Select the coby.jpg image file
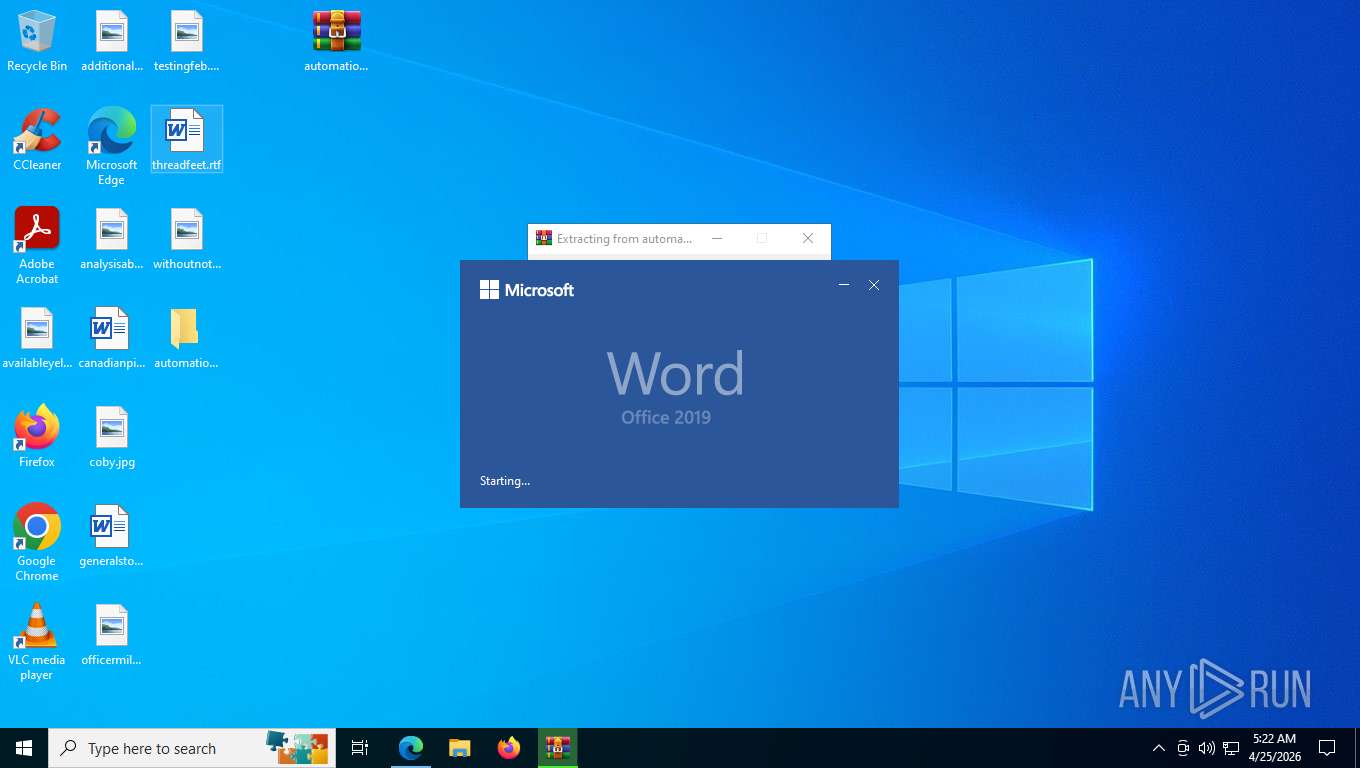 click(112, 437)
